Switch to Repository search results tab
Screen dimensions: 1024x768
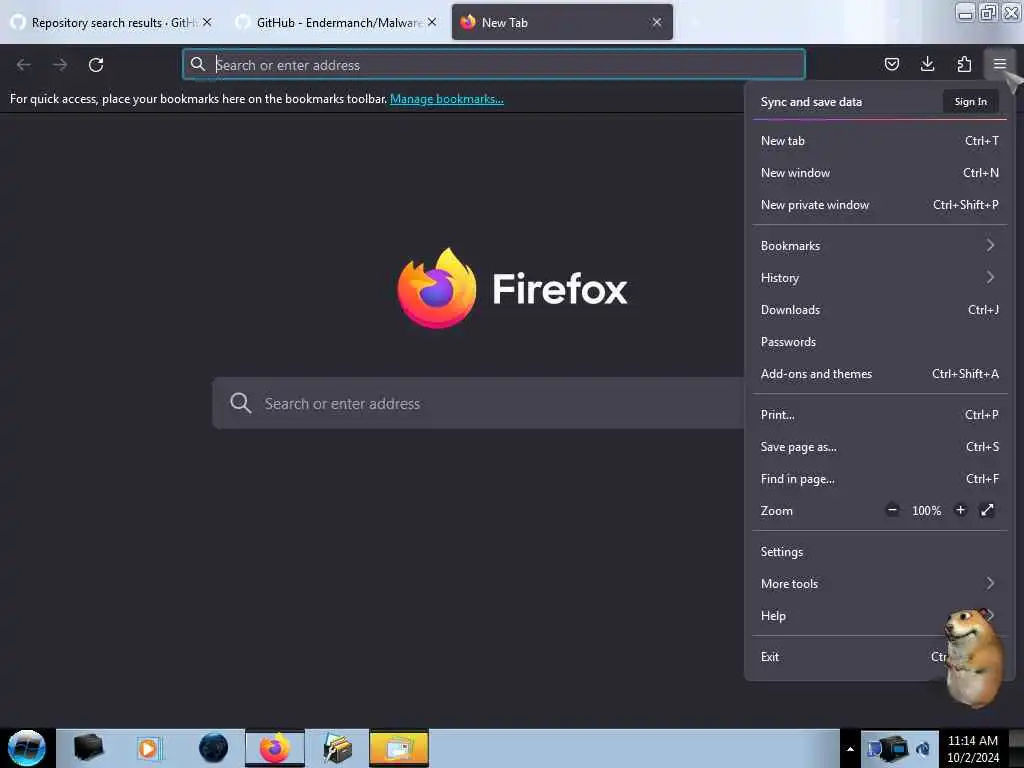point(112,22)
